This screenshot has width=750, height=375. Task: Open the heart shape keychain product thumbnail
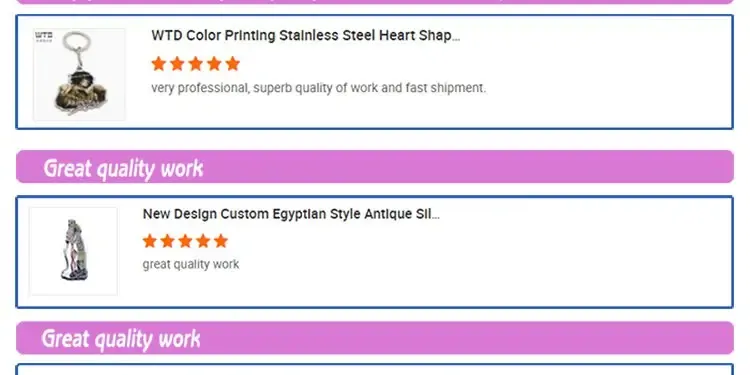coord(79,74)
